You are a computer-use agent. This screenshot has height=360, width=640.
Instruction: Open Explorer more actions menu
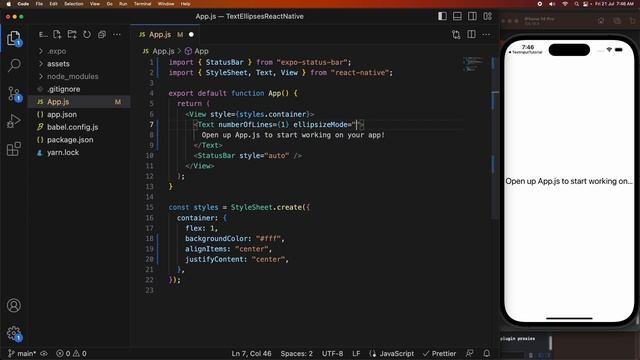pos(117,35)
